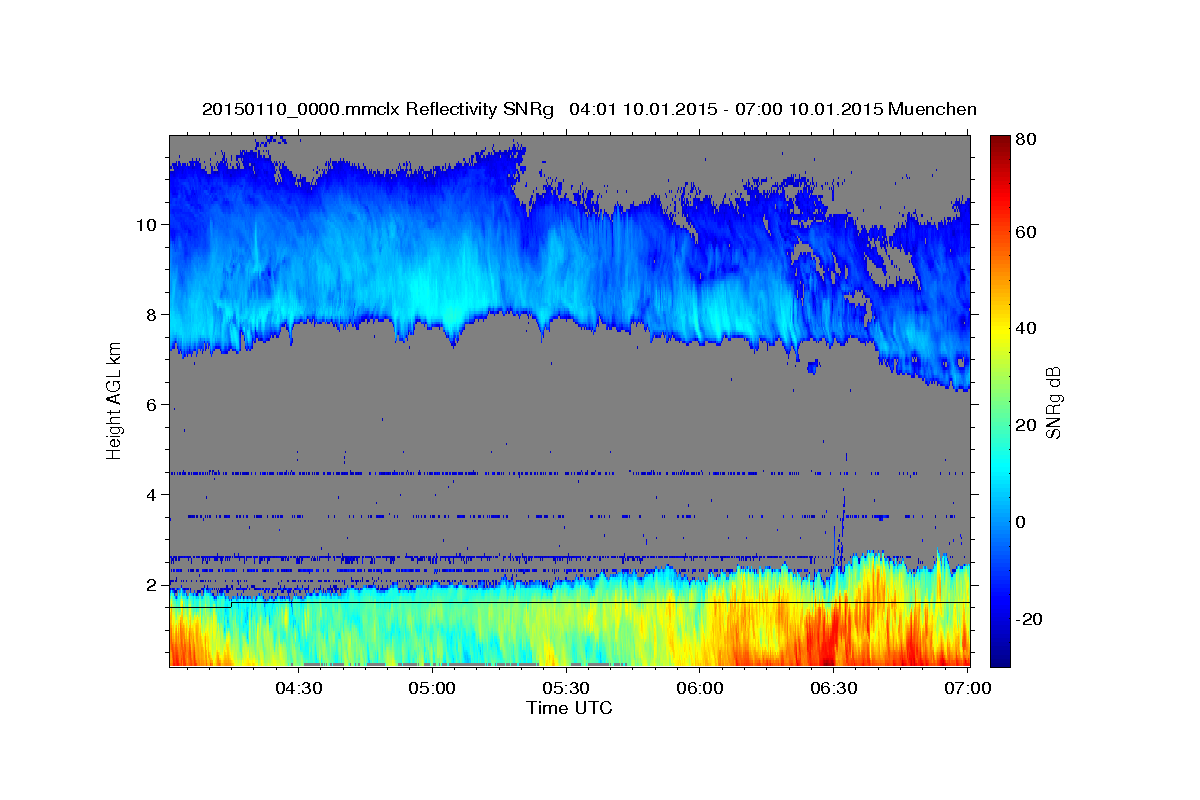
Task: Click the 'Height AGL km' y-axis label
Action: coord(114,402)
